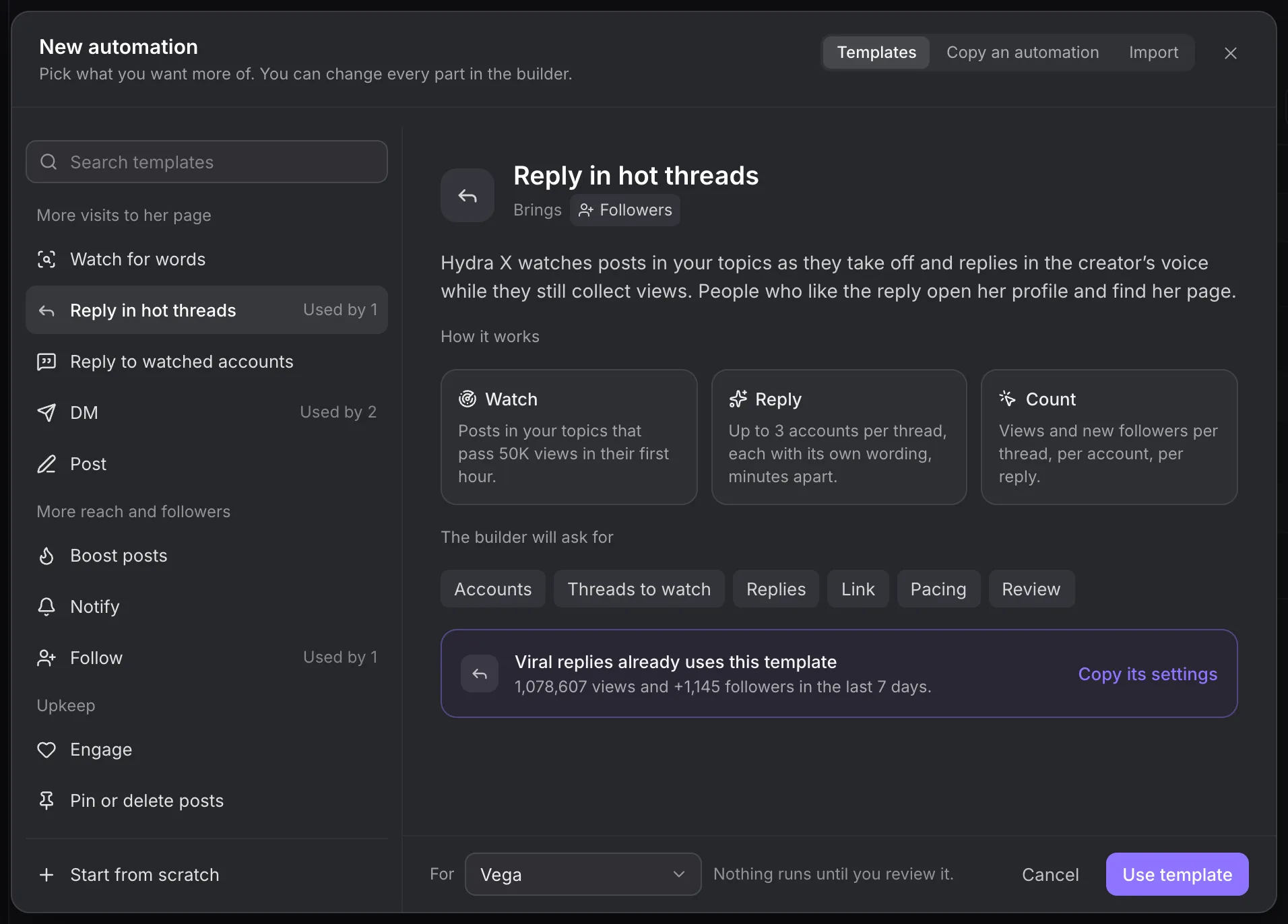Click the Count step card
Image resolution: width=1288 pixels, height=924 pixels.
(1109, 437)
